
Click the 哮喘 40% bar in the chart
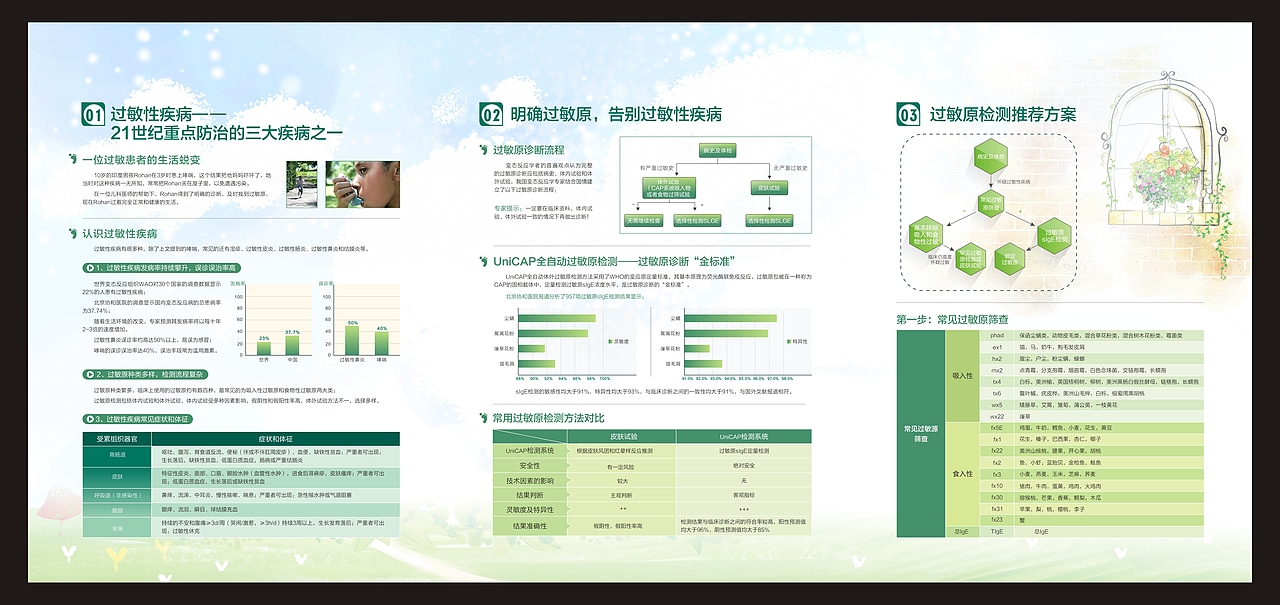coord(381,343)
